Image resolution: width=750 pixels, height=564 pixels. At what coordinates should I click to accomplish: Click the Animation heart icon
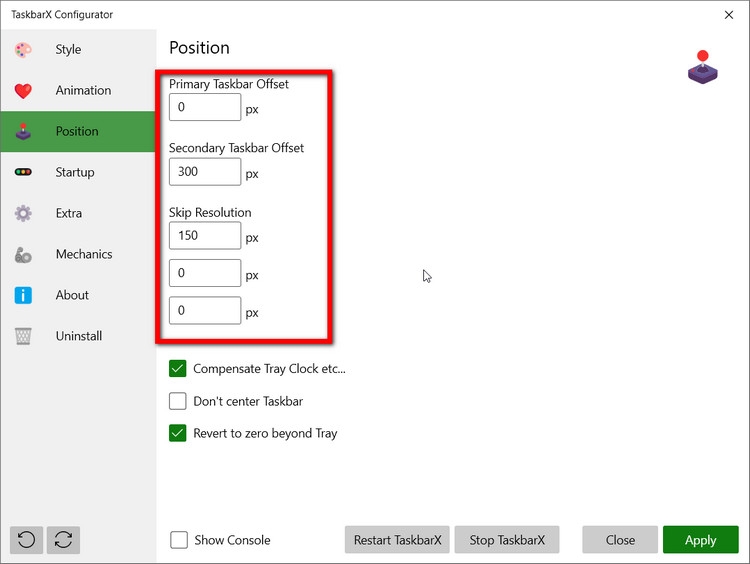[x=23, y=91]
